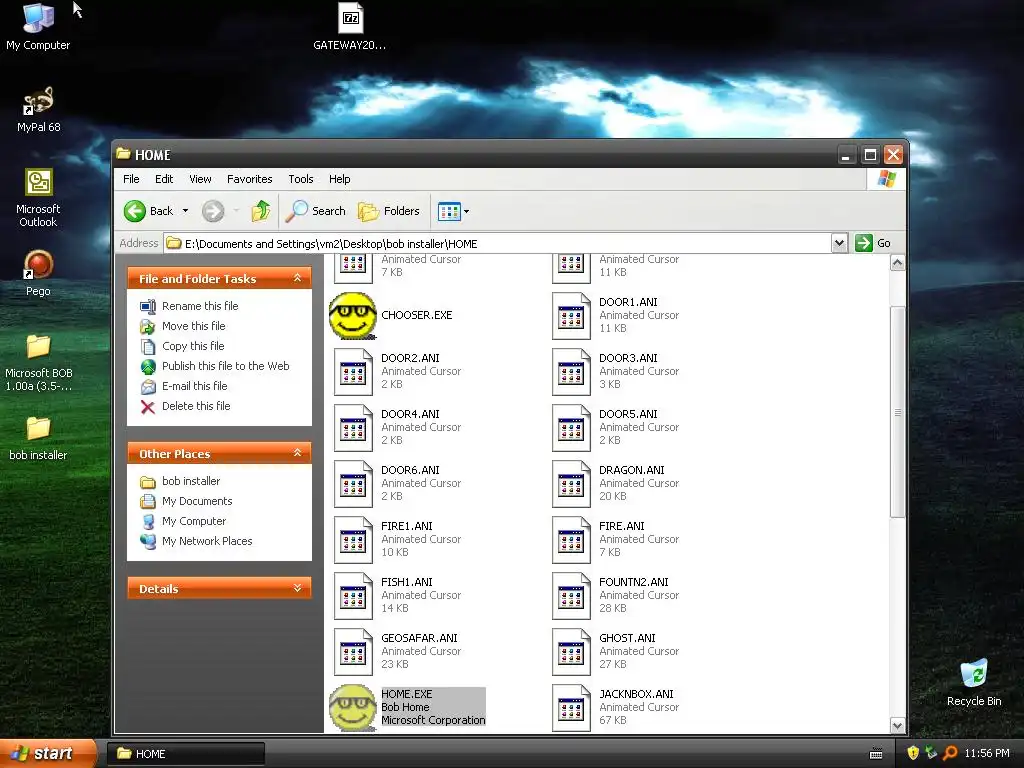The image size is (1024, 768).
Task: Click file list scrollbar down arrow
Action: tap(898, 726)
